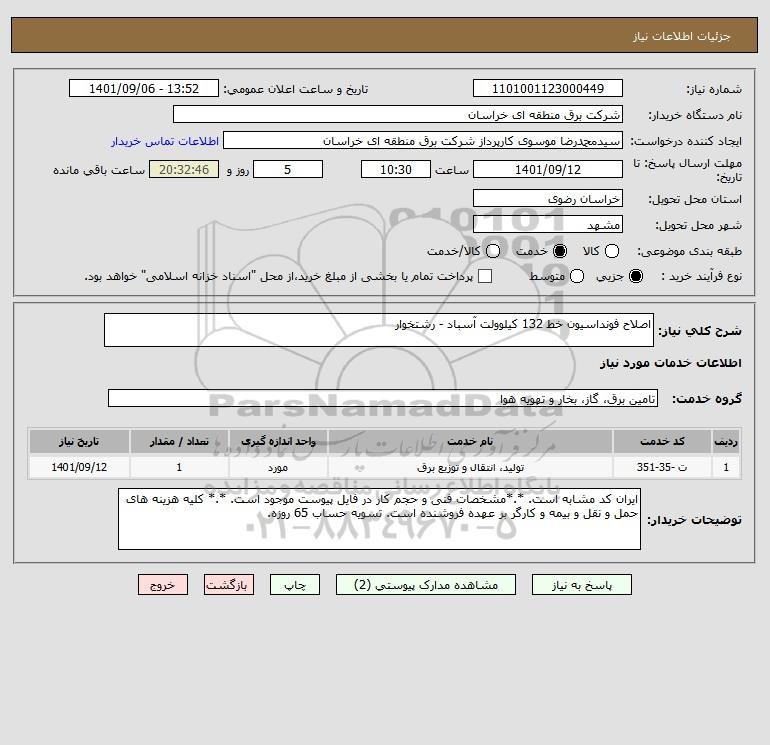Image resolution: width=770 pixels, height=745 pixels.
Task: Click the city field مشهد
Action: [548, 224]
